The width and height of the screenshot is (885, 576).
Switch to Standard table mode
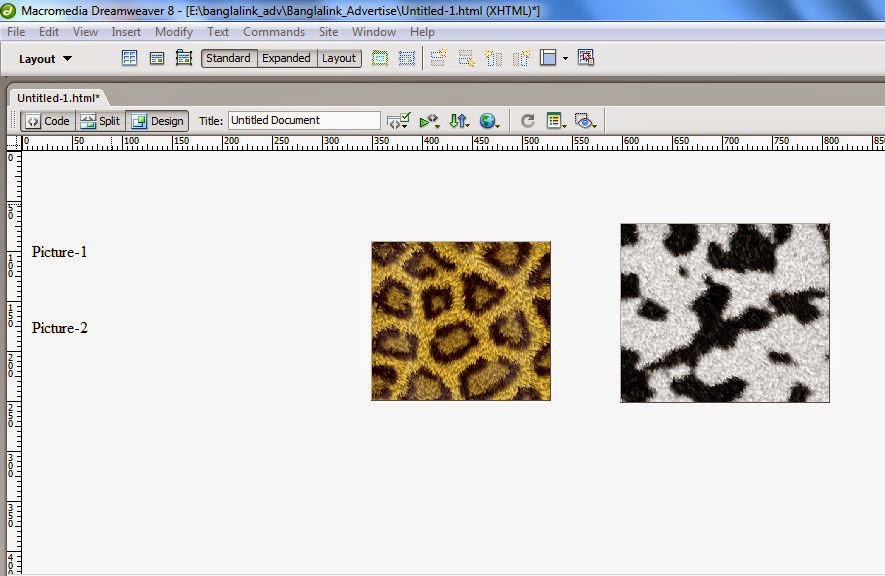(229, 58)
